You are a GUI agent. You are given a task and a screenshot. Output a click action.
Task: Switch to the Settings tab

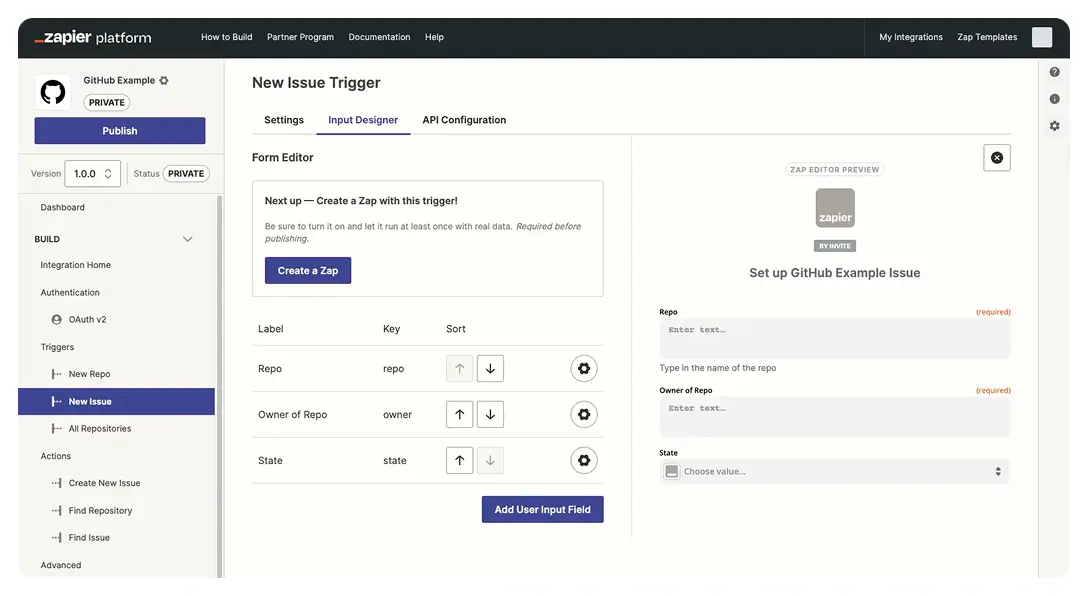(284, 120)
